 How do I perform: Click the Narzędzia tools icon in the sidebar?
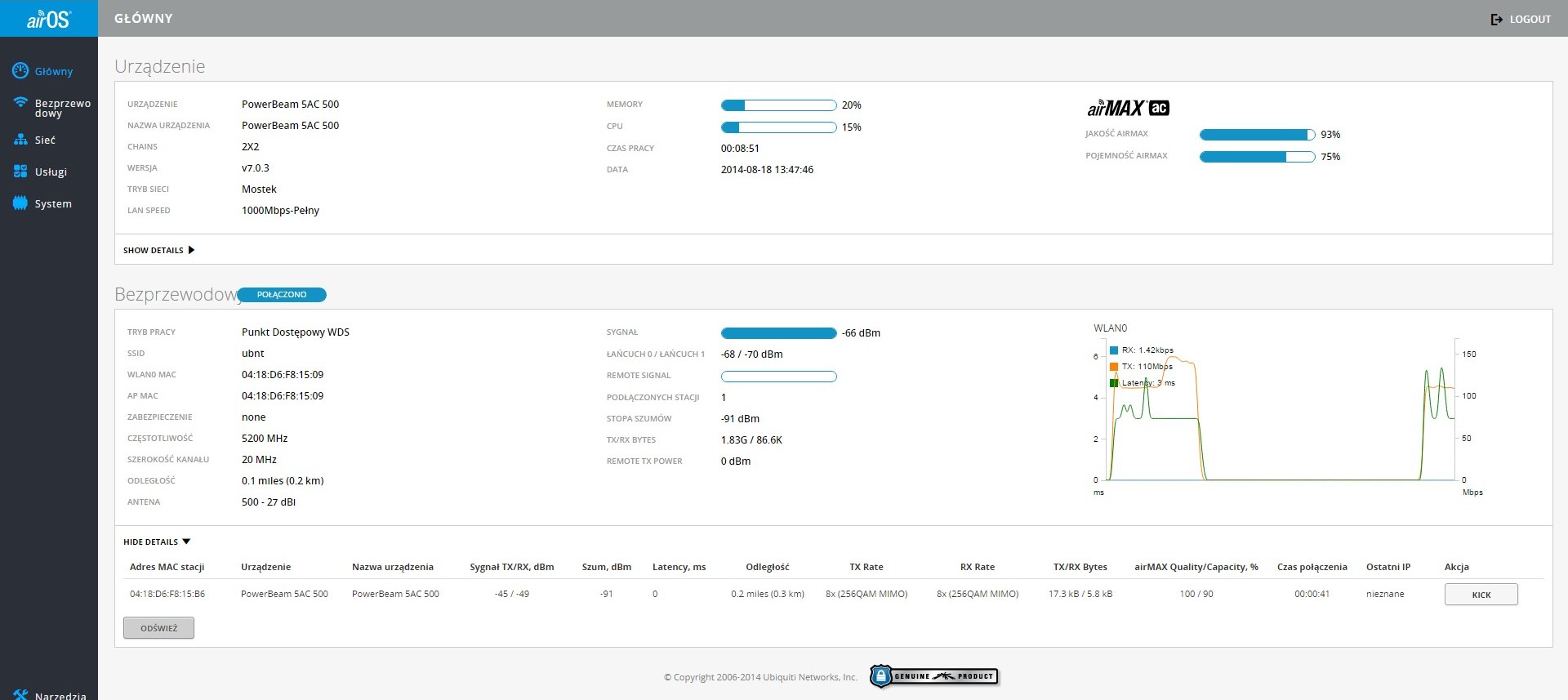[20, 695]
